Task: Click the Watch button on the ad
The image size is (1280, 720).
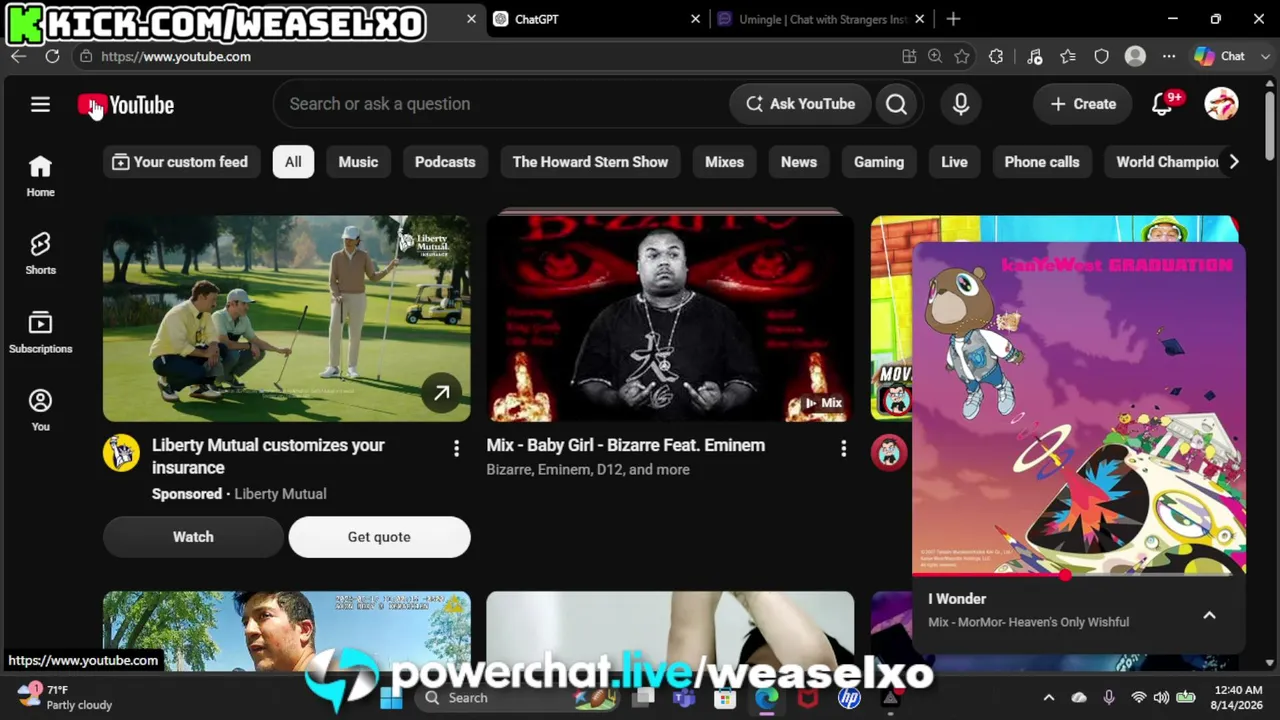Action: tap(193, 537)
